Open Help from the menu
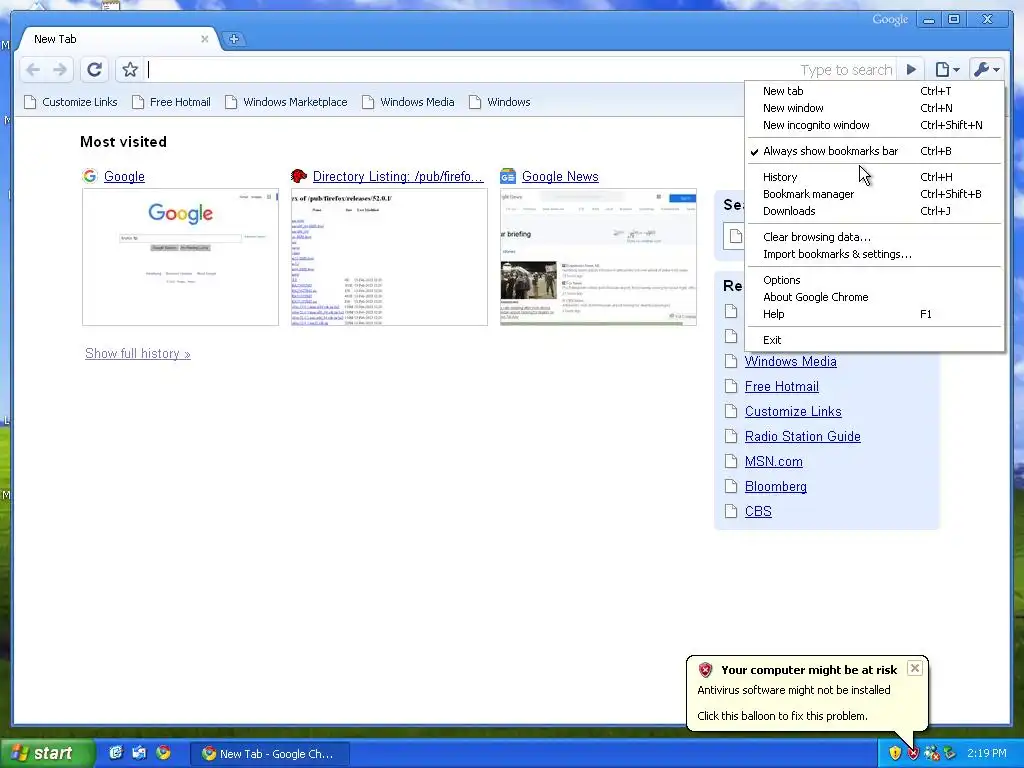Image resolution: width=1024 pixels, height=768 pixels. tap(874, 314)
